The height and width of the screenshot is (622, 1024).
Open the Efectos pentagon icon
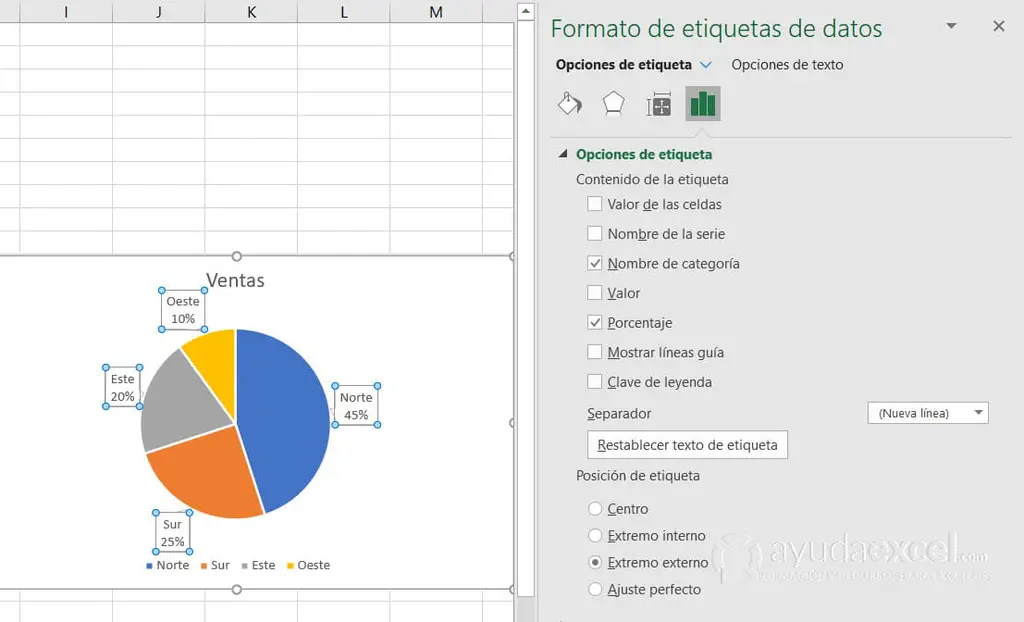[613, 103]
